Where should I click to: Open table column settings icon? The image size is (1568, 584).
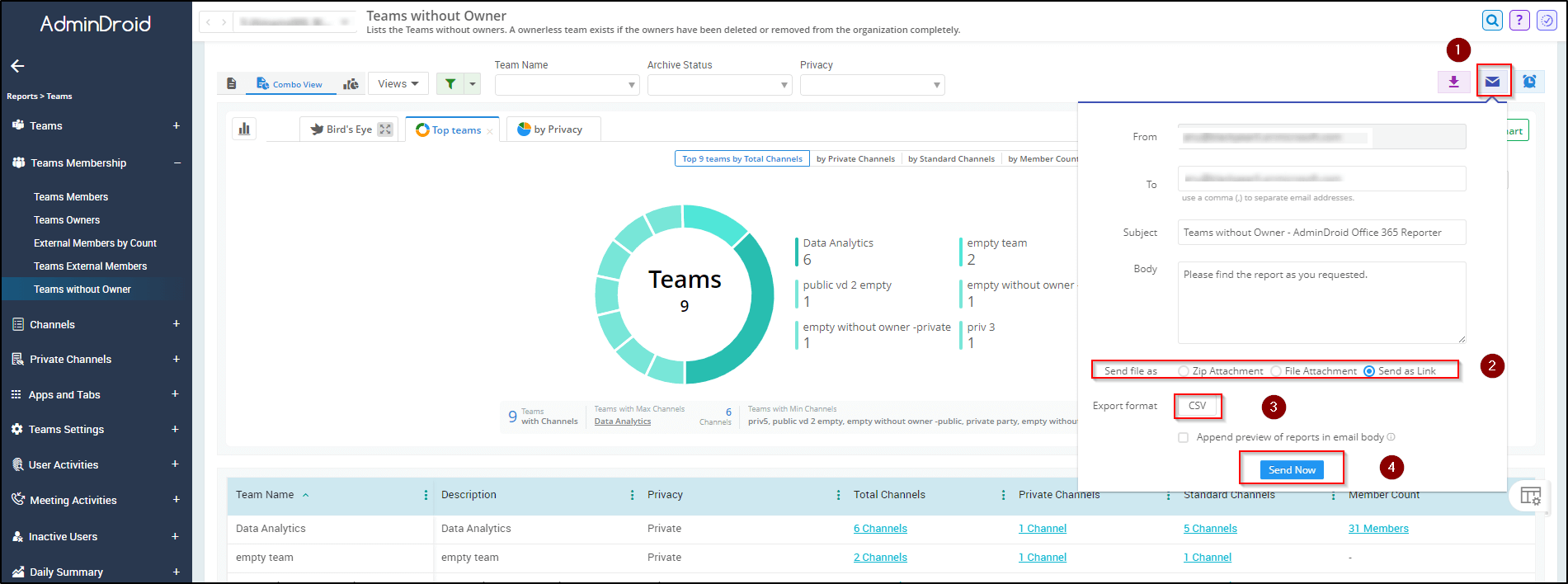[x=1530, y=496]
